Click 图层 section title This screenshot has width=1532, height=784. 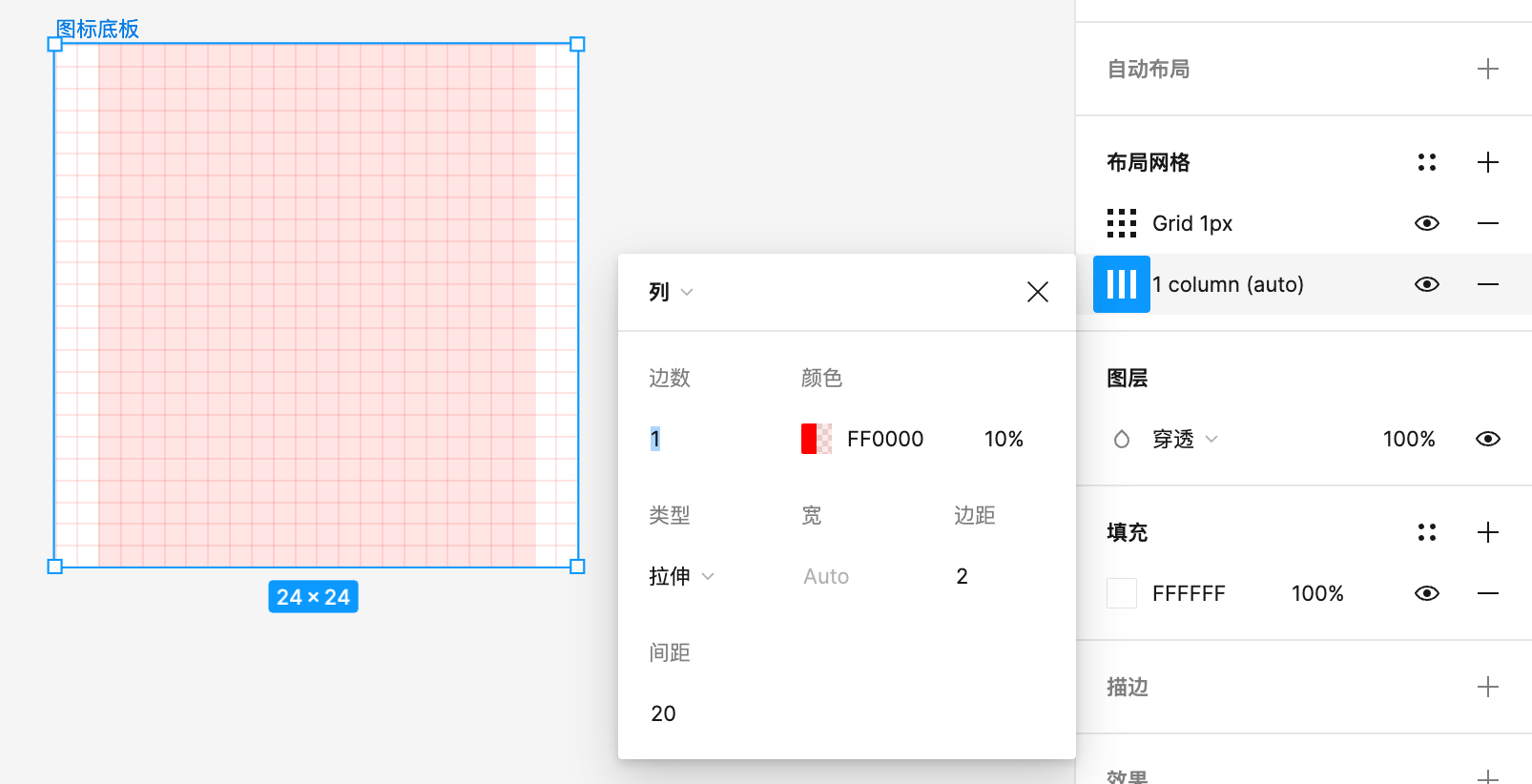click(x=1128, y=378)
